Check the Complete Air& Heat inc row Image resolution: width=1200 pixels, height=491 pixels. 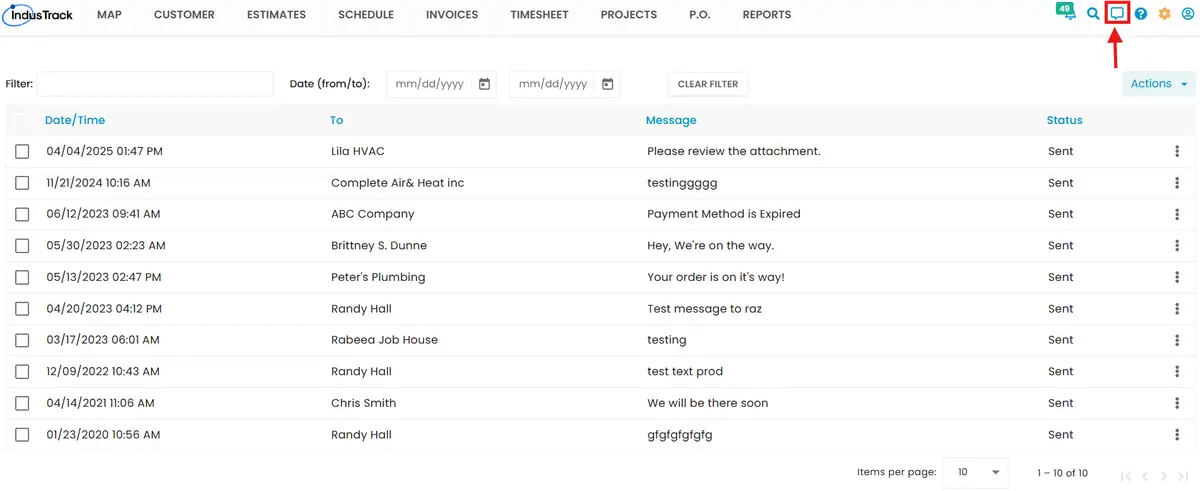tap(22, 183)
